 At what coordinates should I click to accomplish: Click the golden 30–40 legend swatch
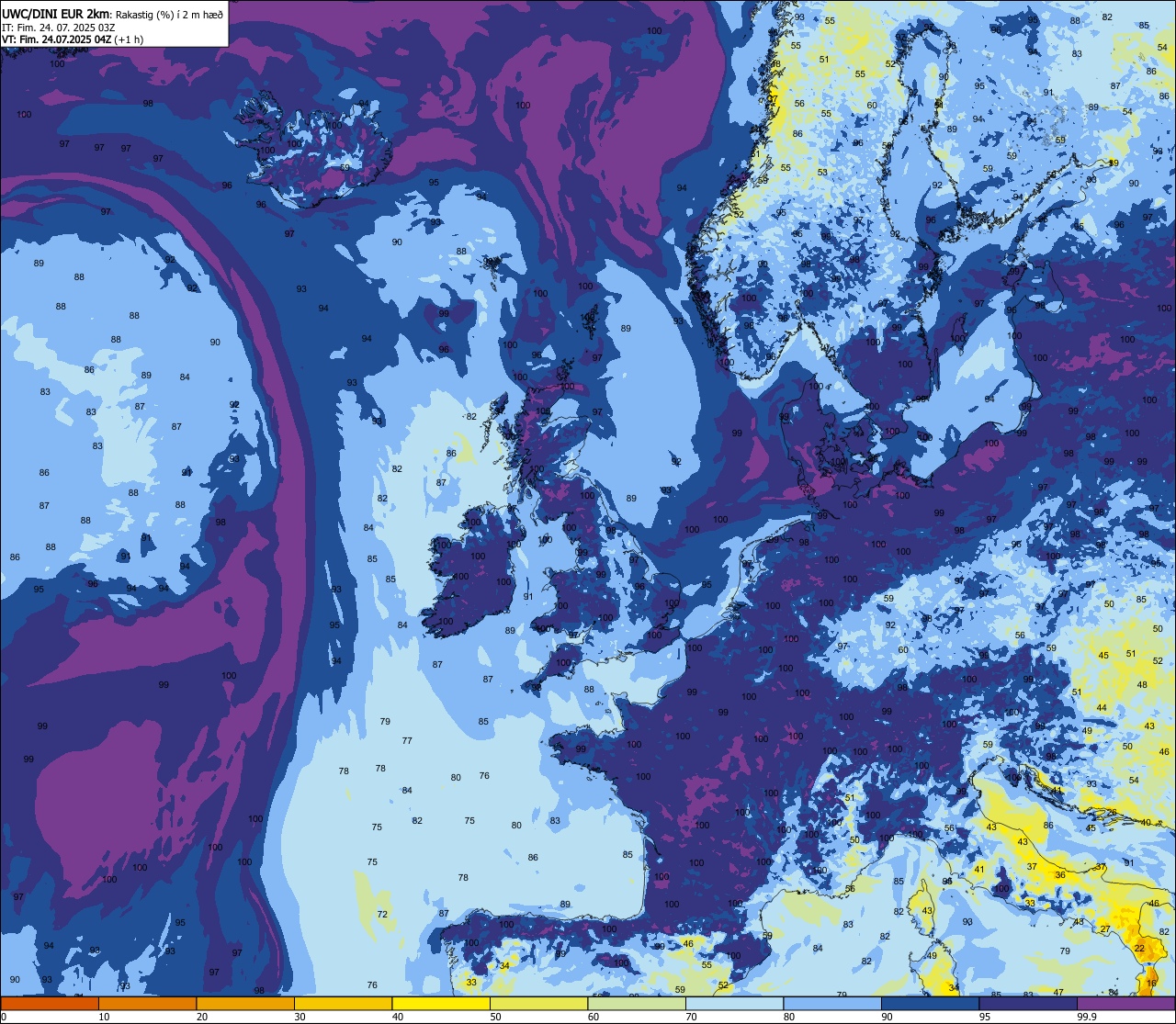click(343, 1003)
